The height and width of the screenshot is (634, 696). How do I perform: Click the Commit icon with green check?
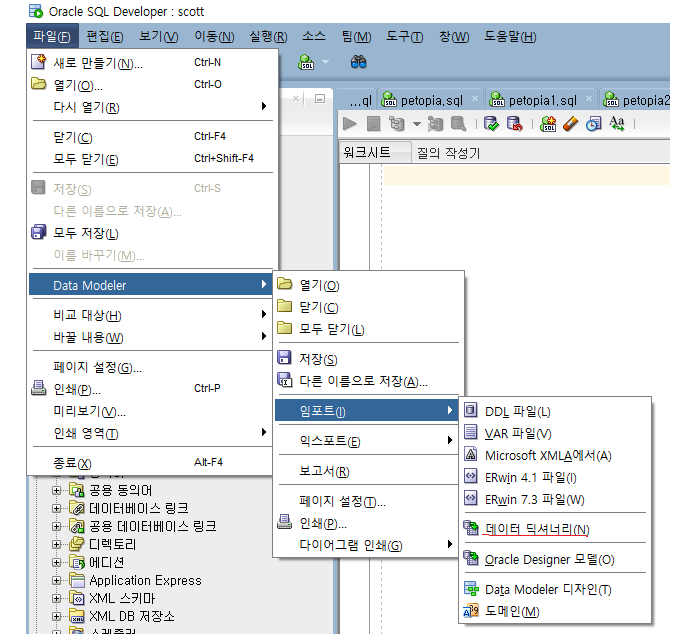491,124
